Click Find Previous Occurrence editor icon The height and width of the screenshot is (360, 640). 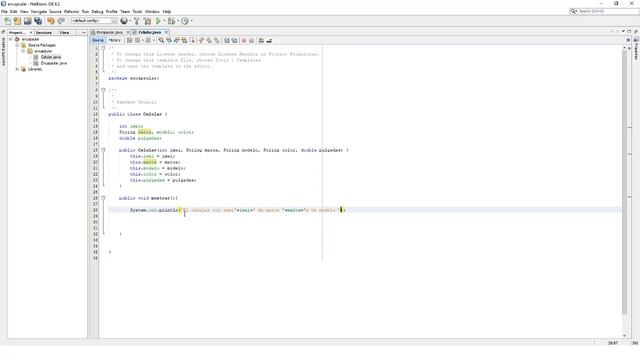pos(169,40)
